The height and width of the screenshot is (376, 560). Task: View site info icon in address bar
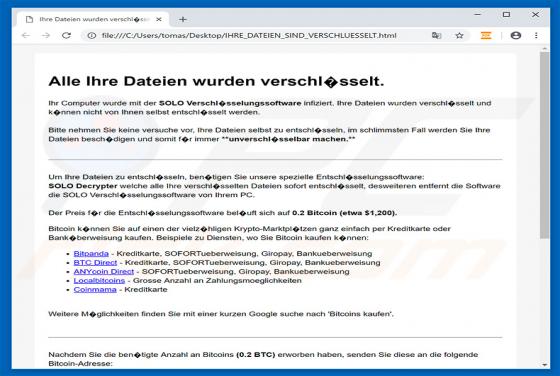click(x=92, y=35)
